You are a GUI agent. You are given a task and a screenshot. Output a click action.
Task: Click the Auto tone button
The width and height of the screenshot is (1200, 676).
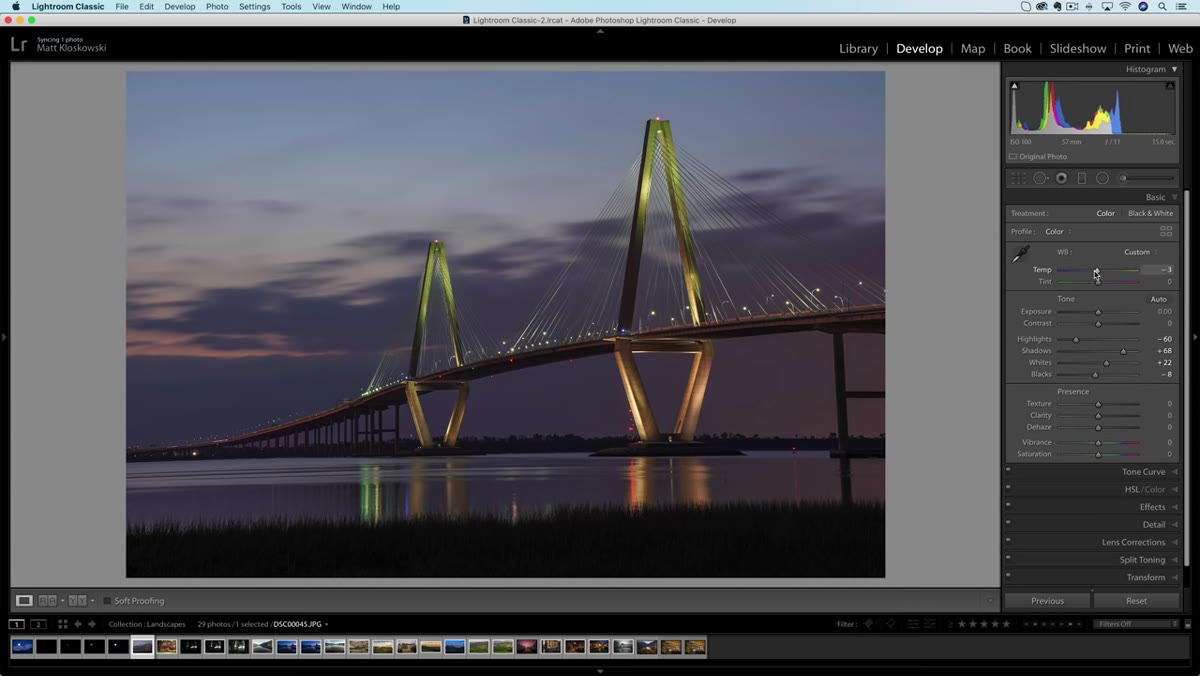(1158, 299)
